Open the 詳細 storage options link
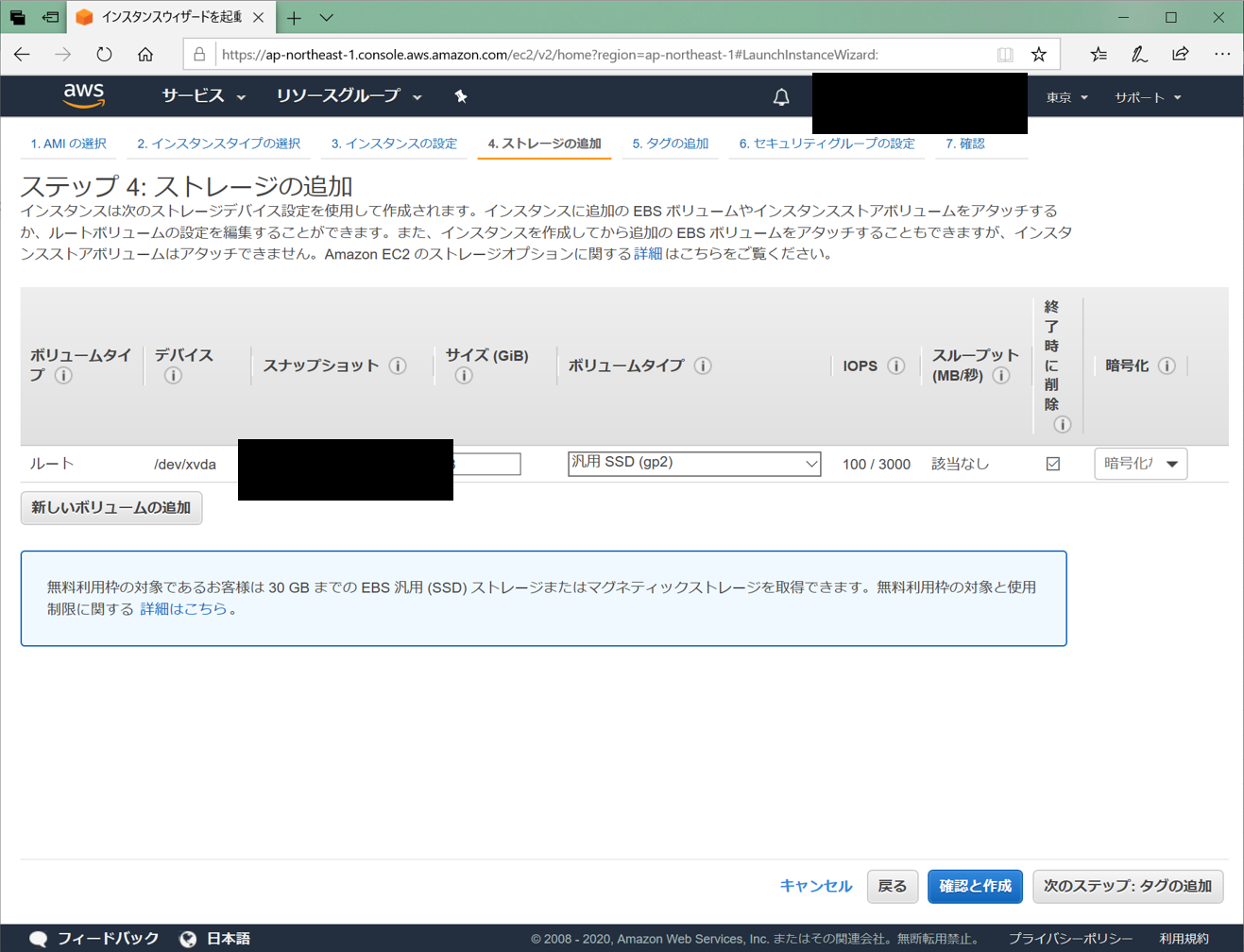The image size is (1244, 952). 648,253
